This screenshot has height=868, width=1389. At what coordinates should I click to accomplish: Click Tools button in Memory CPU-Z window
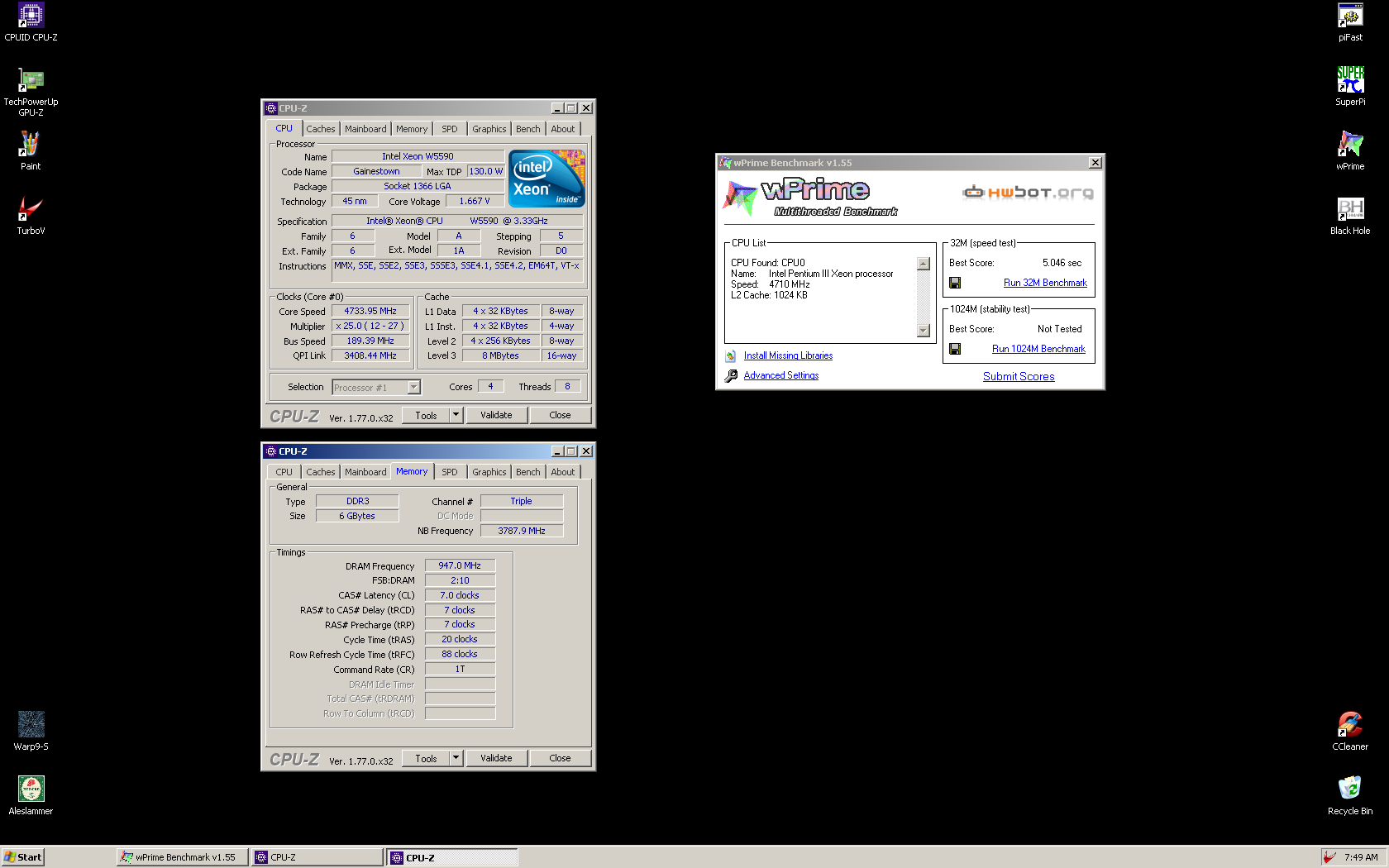(x=427, y=758)
